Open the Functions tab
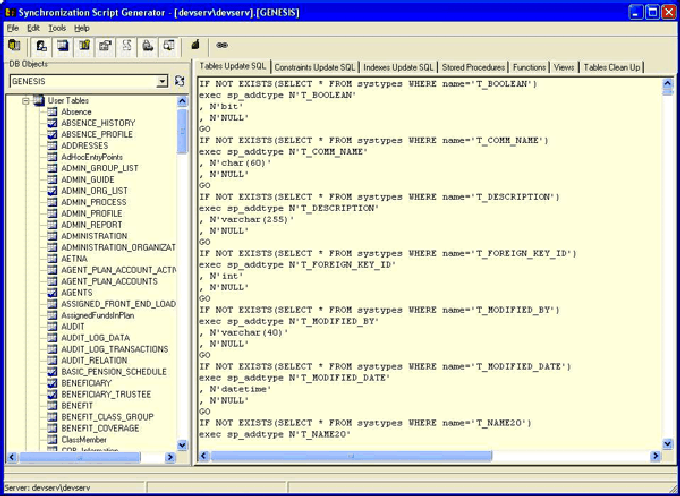Screen dimensions: 680x496 pos(529,68)
